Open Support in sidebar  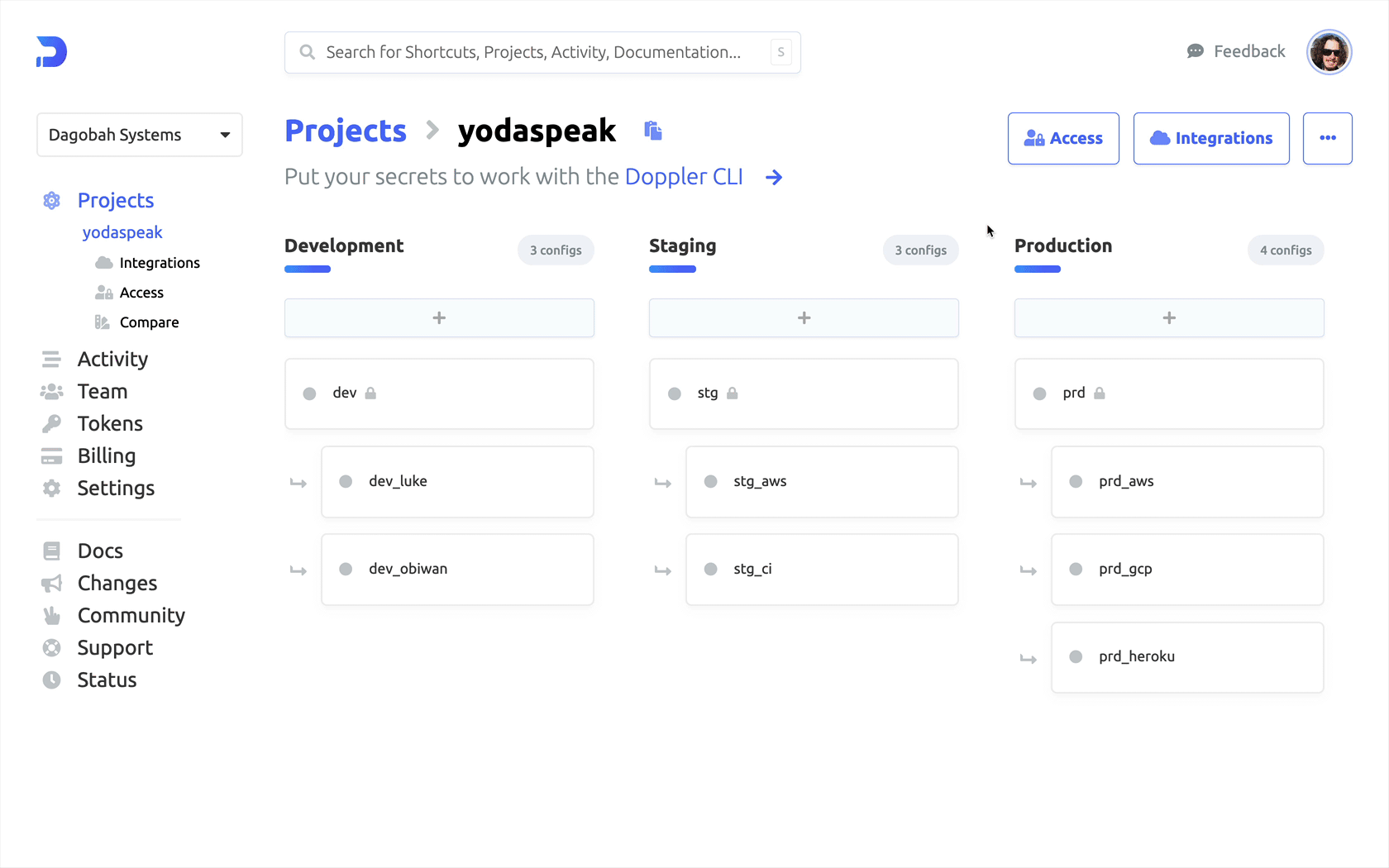click(115, 647)
